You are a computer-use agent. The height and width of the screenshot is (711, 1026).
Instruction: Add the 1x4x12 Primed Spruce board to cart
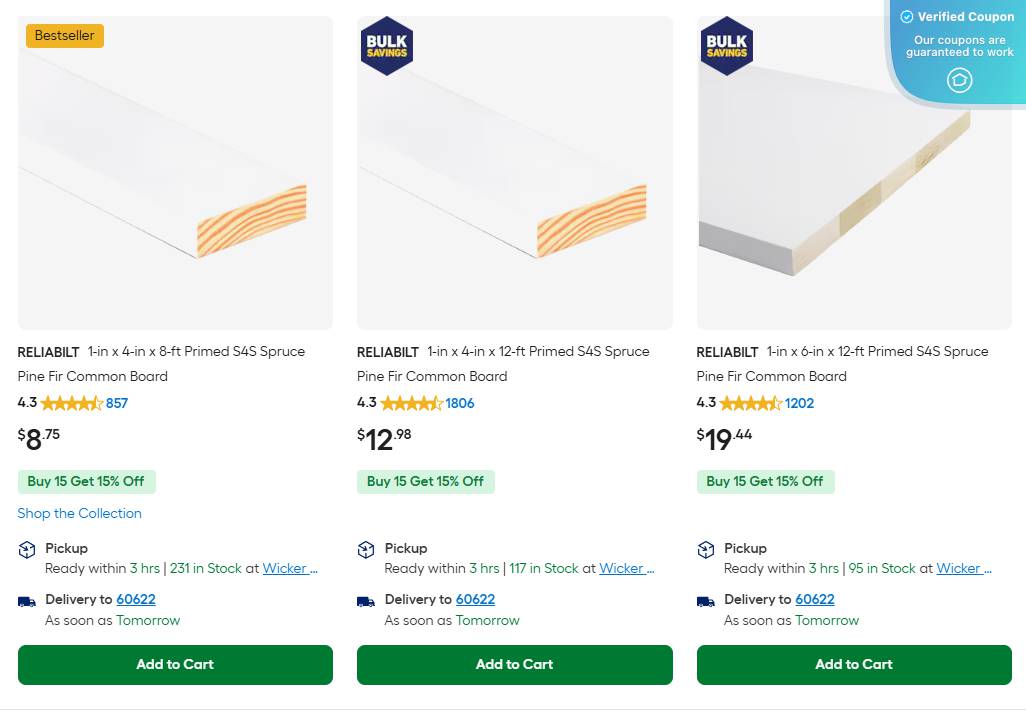pyautogui.click(x=514, y=664)
